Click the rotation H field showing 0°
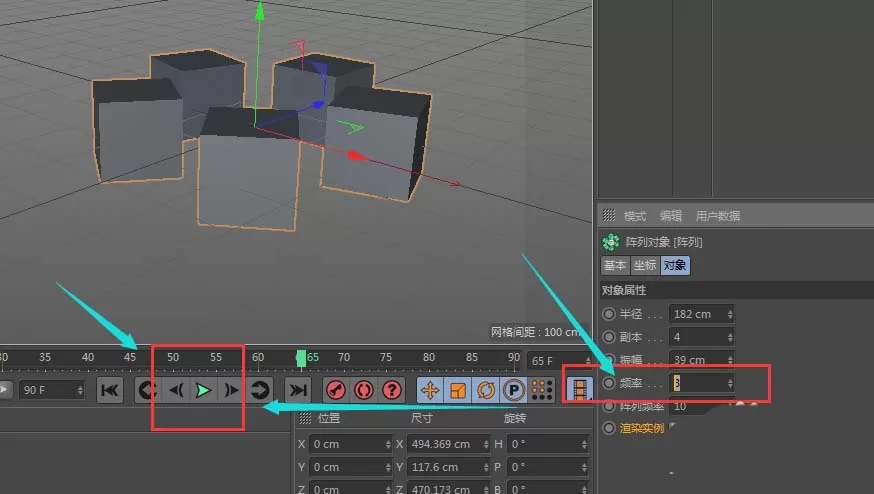Image resolution: width=874 pixels, height=494 pixels. point(547,444)
